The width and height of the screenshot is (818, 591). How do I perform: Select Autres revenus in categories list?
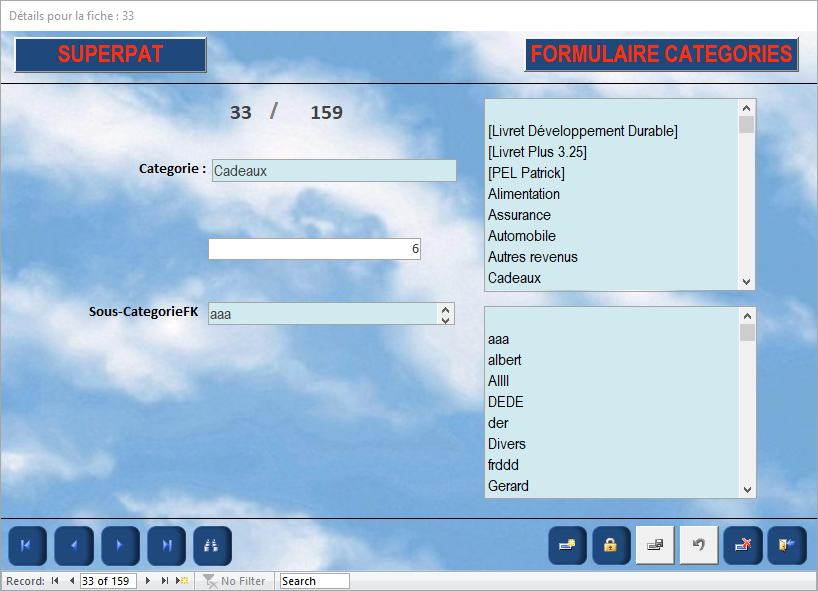[x=612, y=257]
